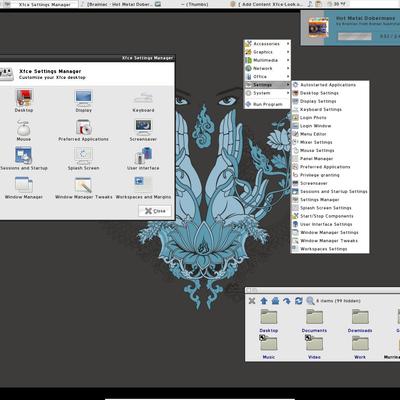Click the curved arrow icon in file manager toolbar
Image resolution: width=400 pixels, height=400 pixels.
coord(287,301)
